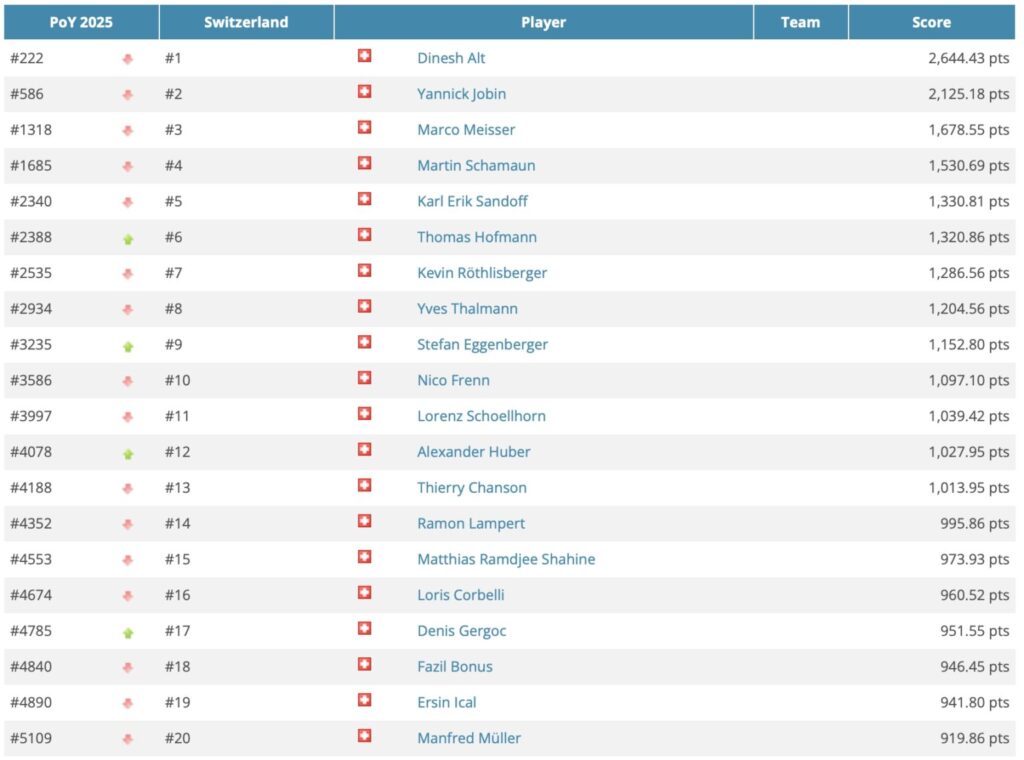Sort by Score column header
This screenshot has height=760, width=1024.
[931, 22]
